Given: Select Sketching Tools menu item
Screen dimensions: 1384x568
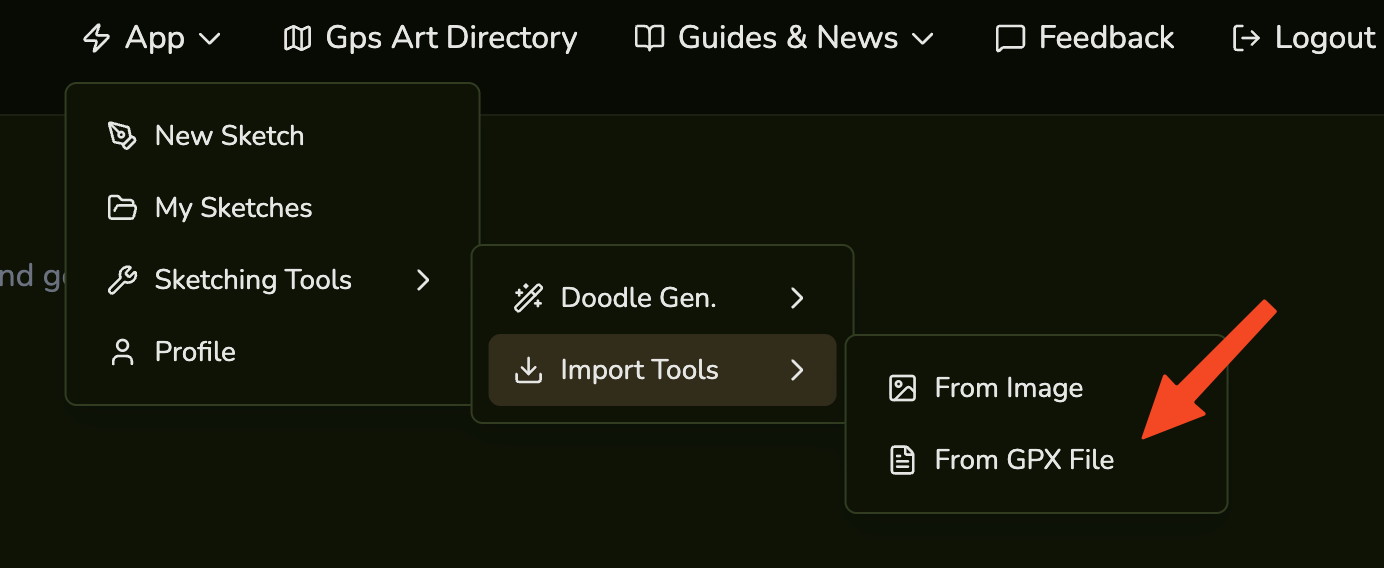Looking at the screenshot, I should pyautogui.click(x=272, y=280).
